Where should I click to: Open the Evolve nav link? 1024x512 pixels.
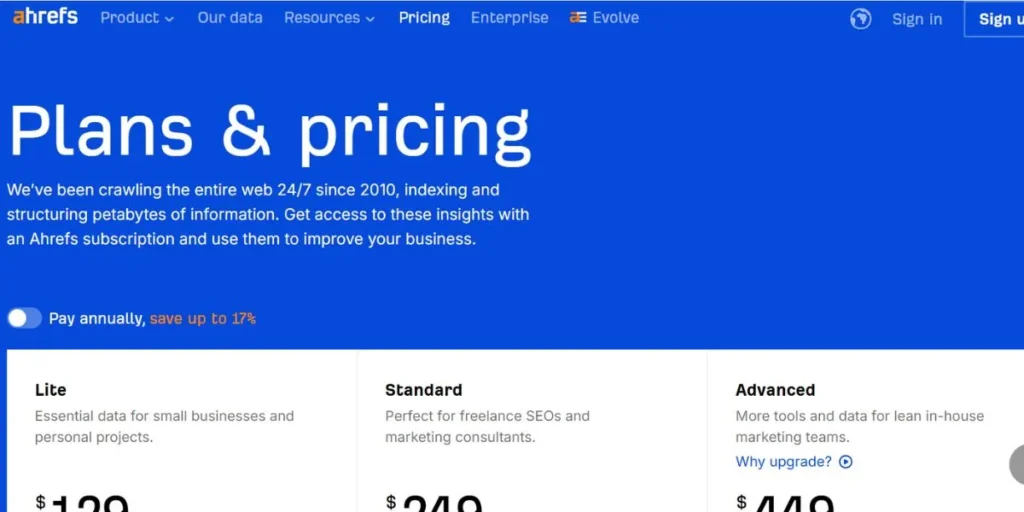[x=615, y=18]
